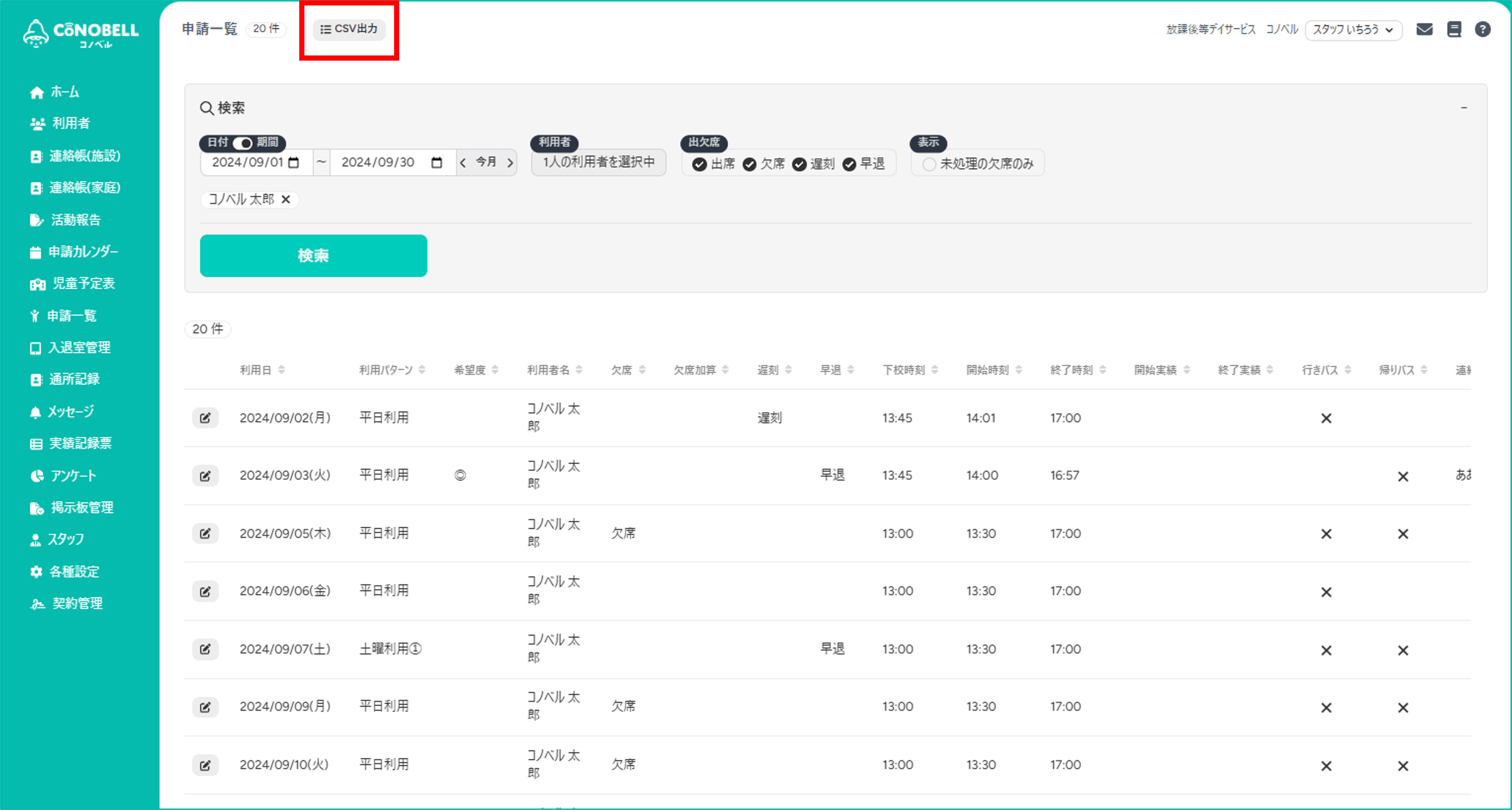Click the start date field 2024/09/01
1512x810 pixels.
(256, 162)
